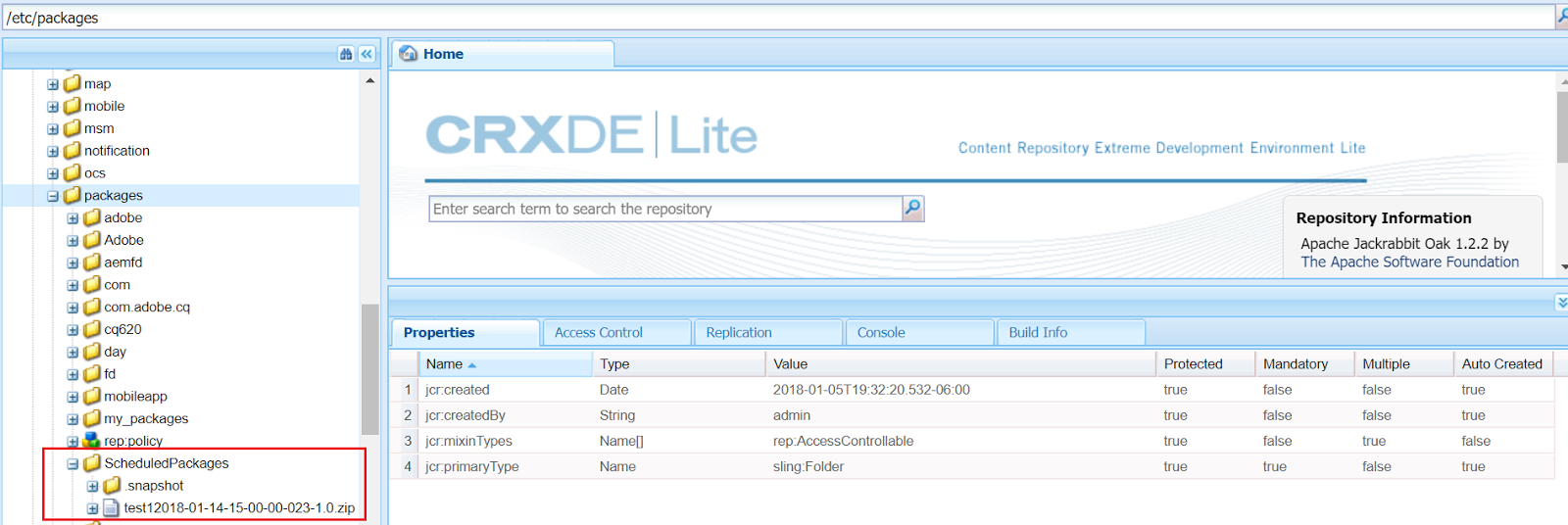This screenshot has width=1568, height=525.
Task: Click the sling:Folder value cell
Action: tap(808, 466)
